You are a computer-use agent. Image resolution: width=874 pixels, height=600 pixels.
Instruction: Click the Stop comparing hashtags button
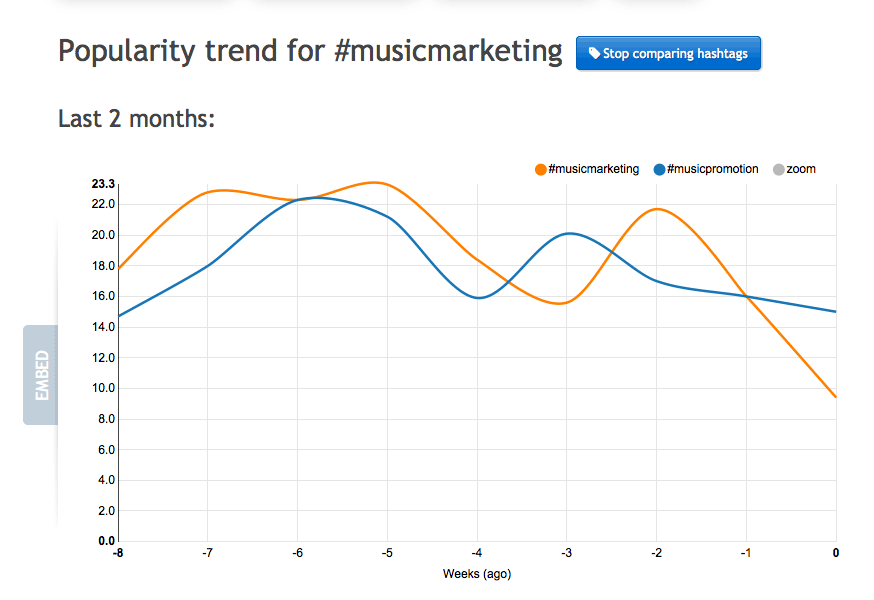coord(668,54)
